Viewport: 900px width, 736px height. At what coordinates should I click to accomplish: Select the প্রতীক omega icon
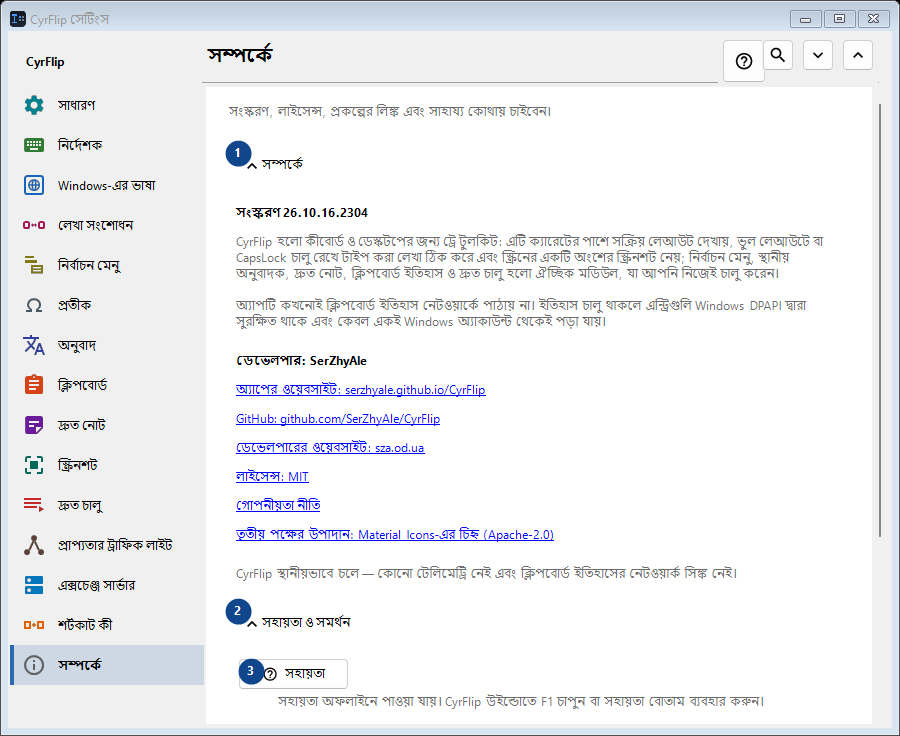pyautogui.click(x=34, y=305)
